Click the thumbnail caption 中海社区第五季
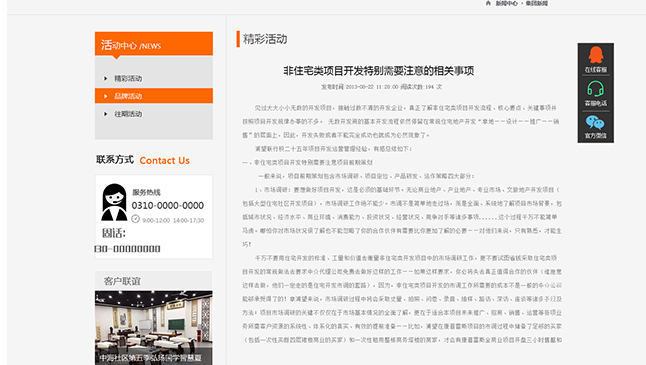The width and height of the screenshot is (646, 365). (150, 358)
